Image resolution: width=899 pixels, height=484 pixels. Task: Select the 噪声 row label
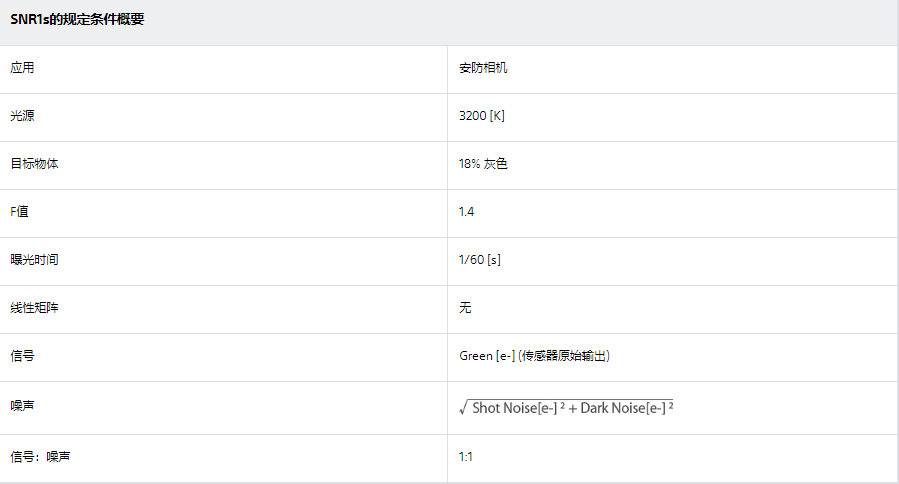22,406
